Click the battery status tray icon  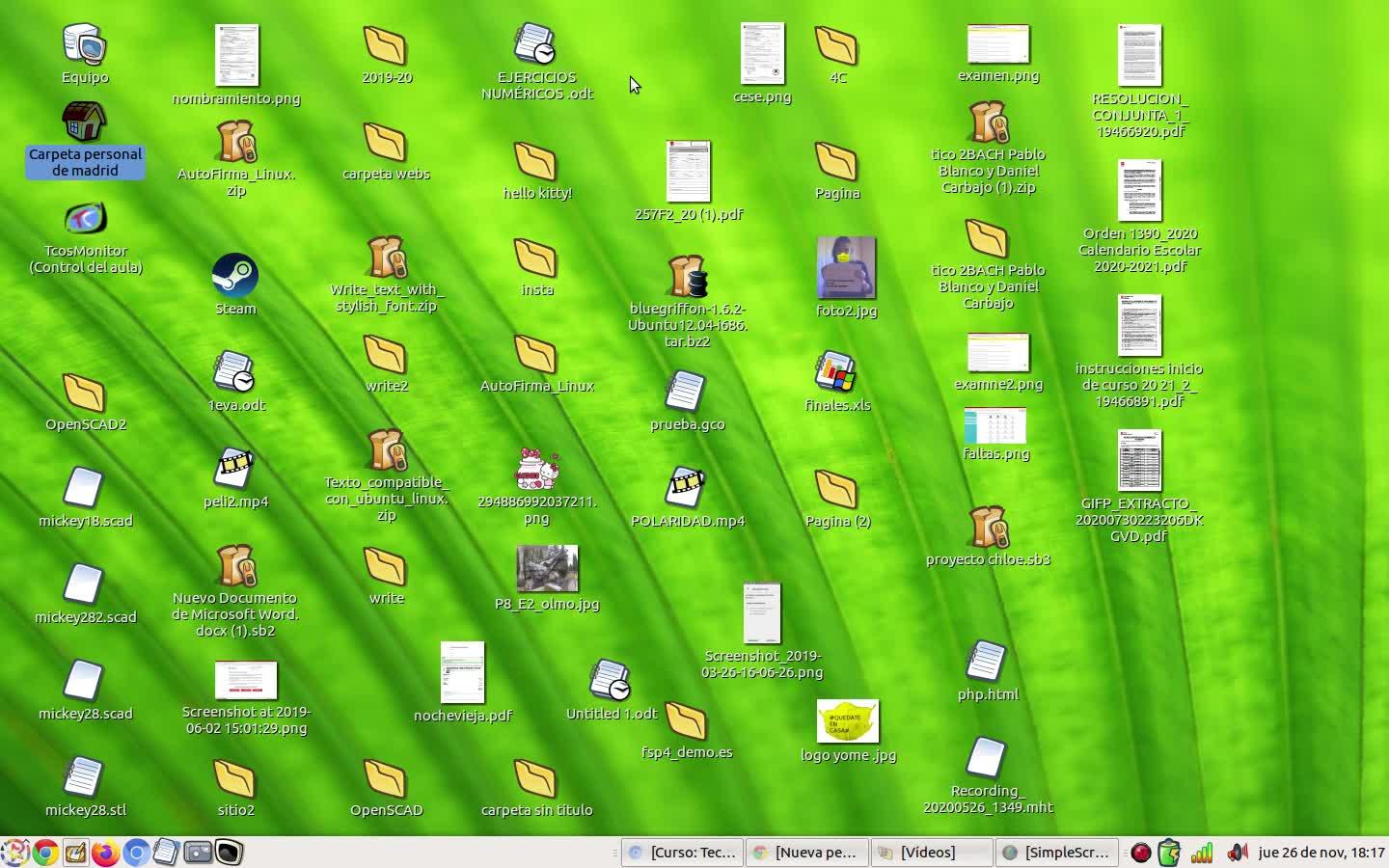point(1169,853)
